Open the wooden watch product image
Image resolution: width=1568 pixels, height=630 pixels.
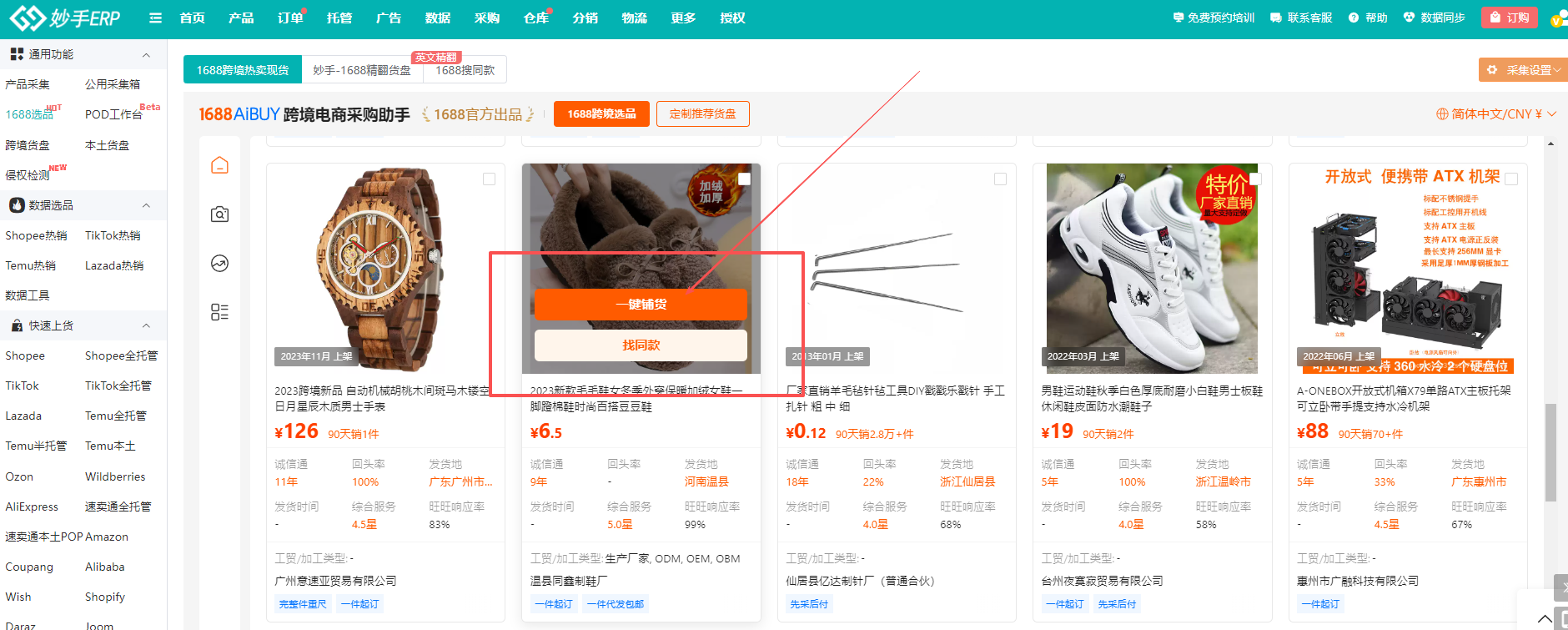385,269
